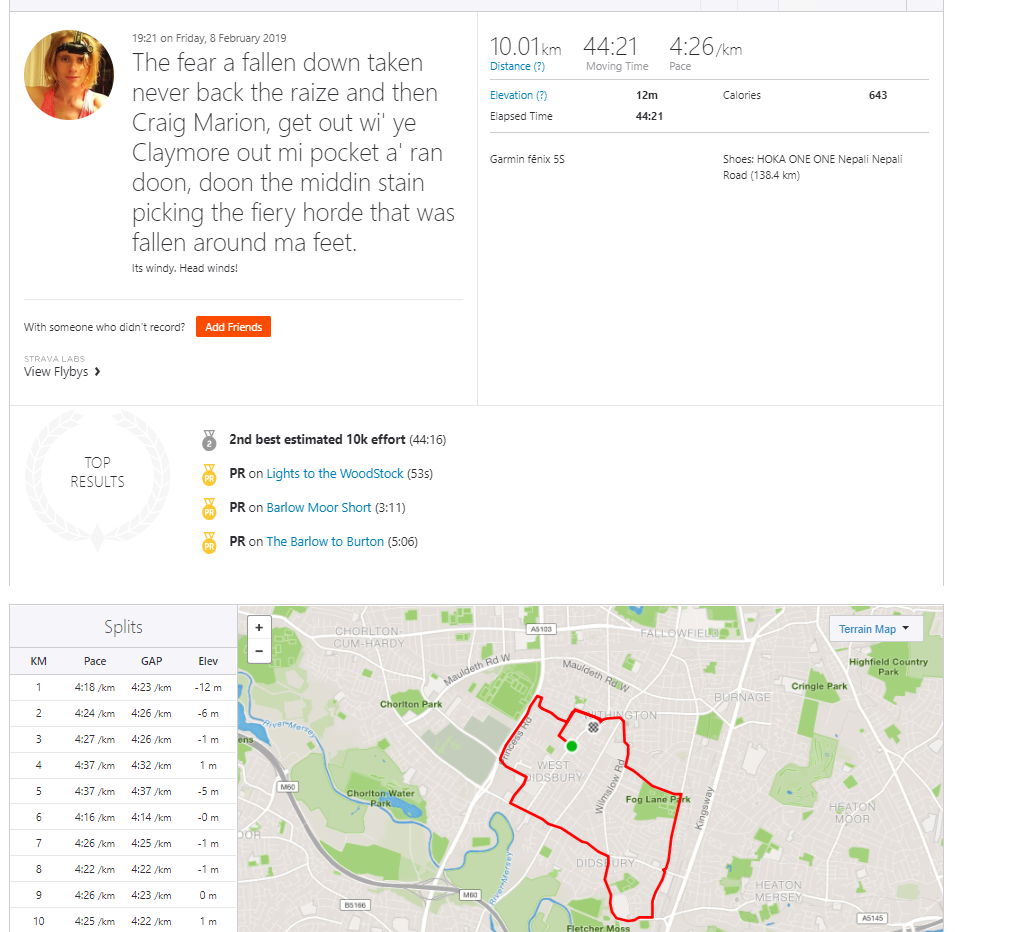Expand View Flybys chevron

coord(97,372)
